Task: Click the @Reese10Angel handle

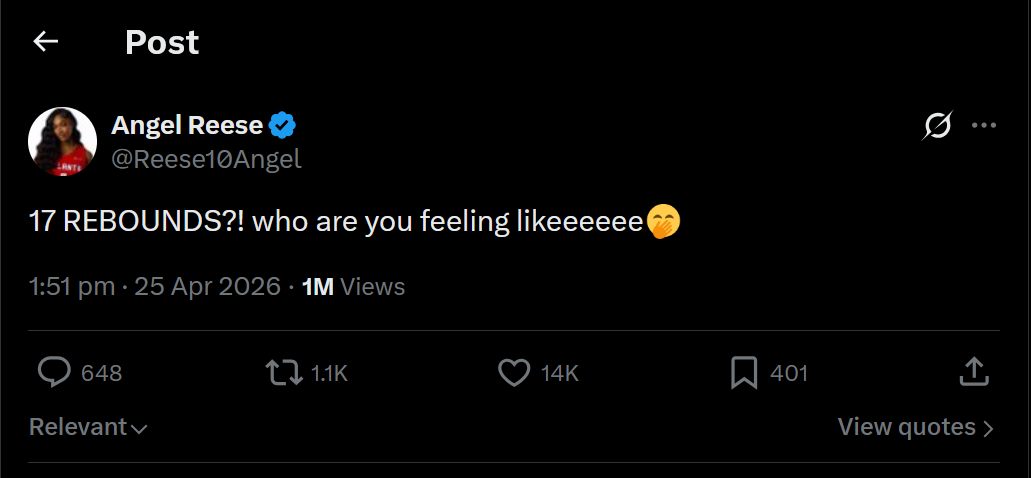Action: [206, 158]
